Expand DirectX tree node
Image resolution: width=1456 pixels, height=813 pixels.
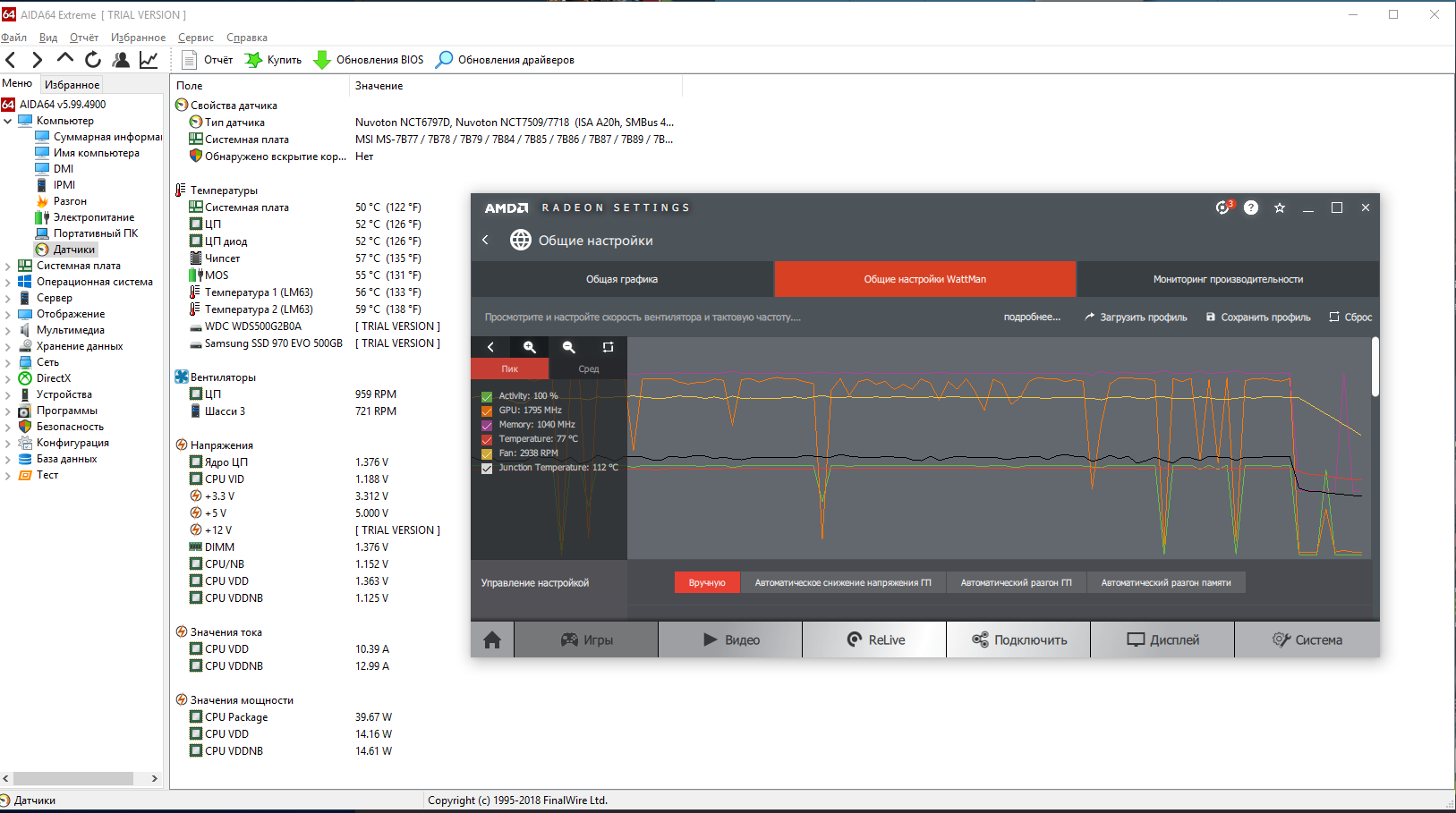pyautogui.click(x=8, y=378)
